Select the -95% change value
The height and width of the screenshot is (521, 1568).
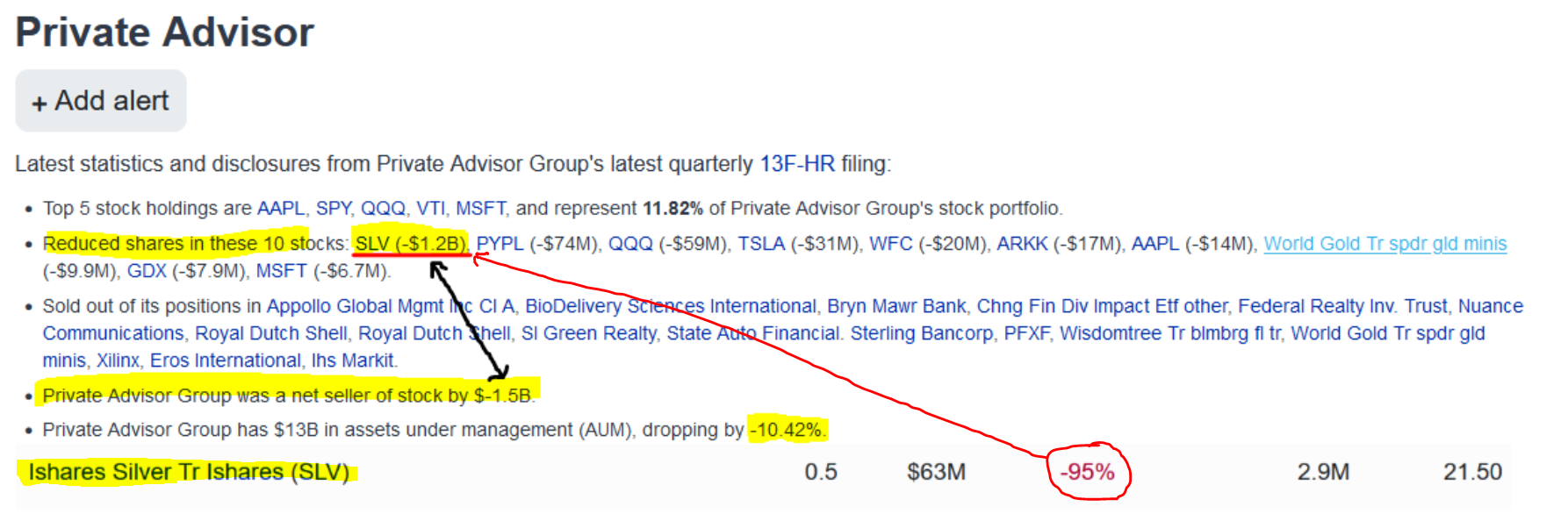point(1087,472)
